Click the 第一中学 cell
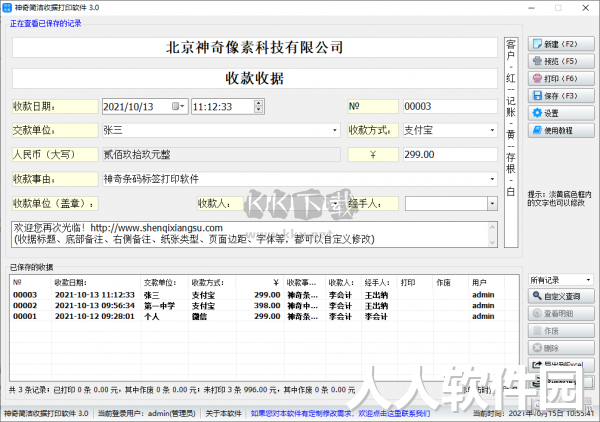The height and width of the screenshot is (422, 600). pyautogui.click(x=160, y=306)
